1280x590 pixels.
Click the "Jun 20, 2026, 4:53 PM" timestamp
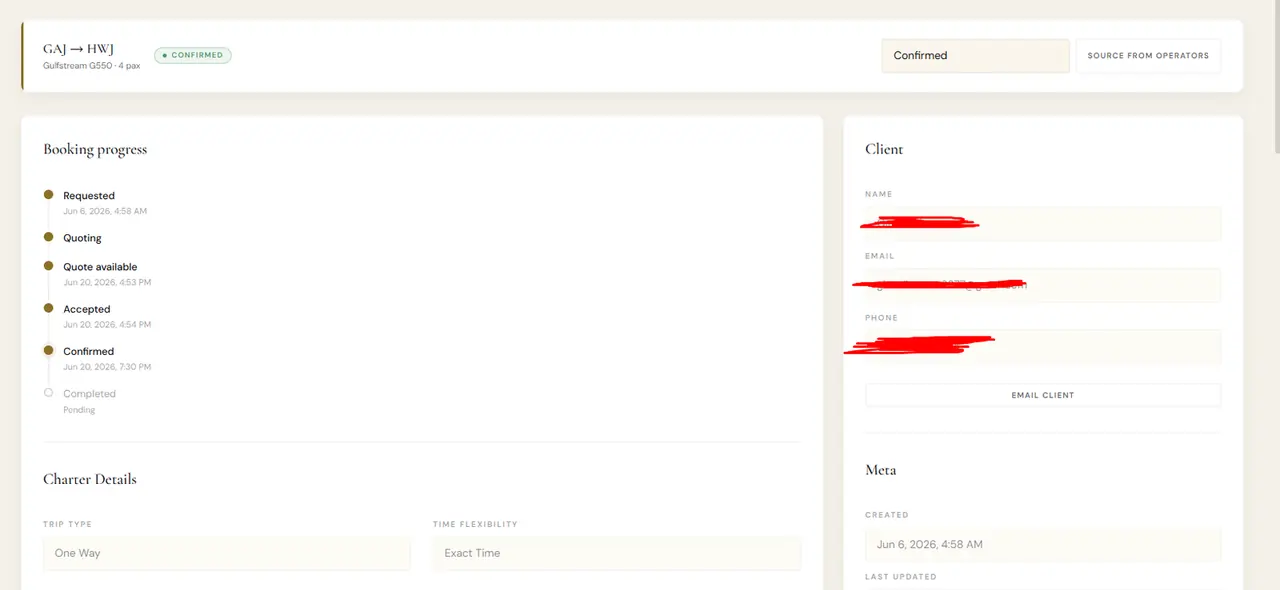(107, 283)
